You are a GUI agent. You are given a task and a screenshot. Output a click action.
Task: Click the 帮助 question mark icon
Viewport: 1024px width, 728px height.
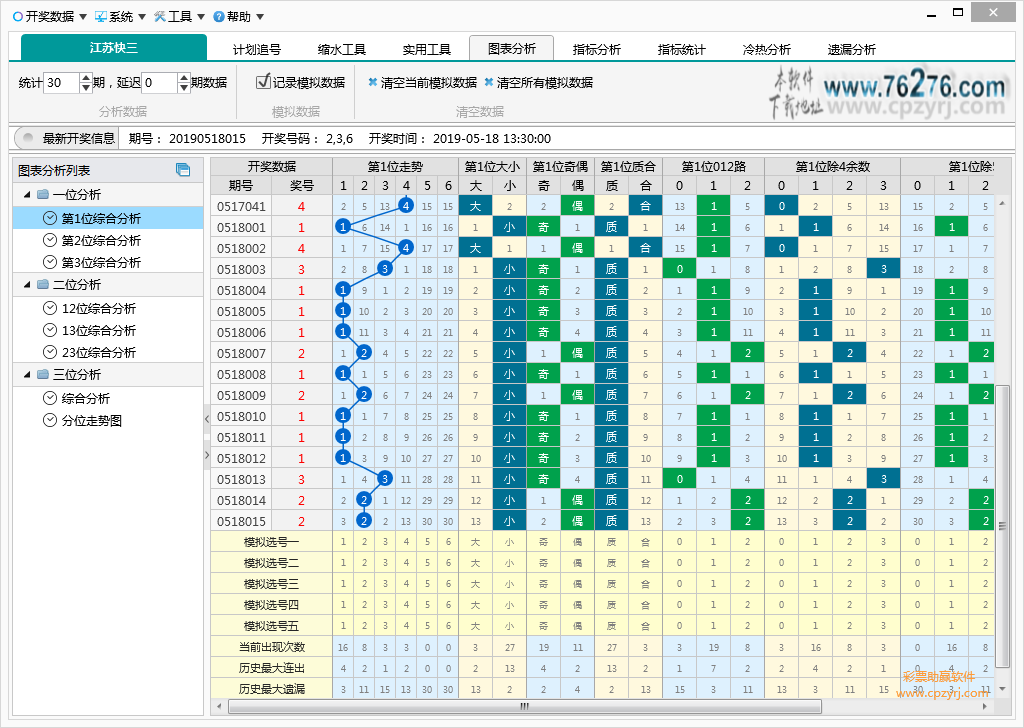(x=219, y=16)
